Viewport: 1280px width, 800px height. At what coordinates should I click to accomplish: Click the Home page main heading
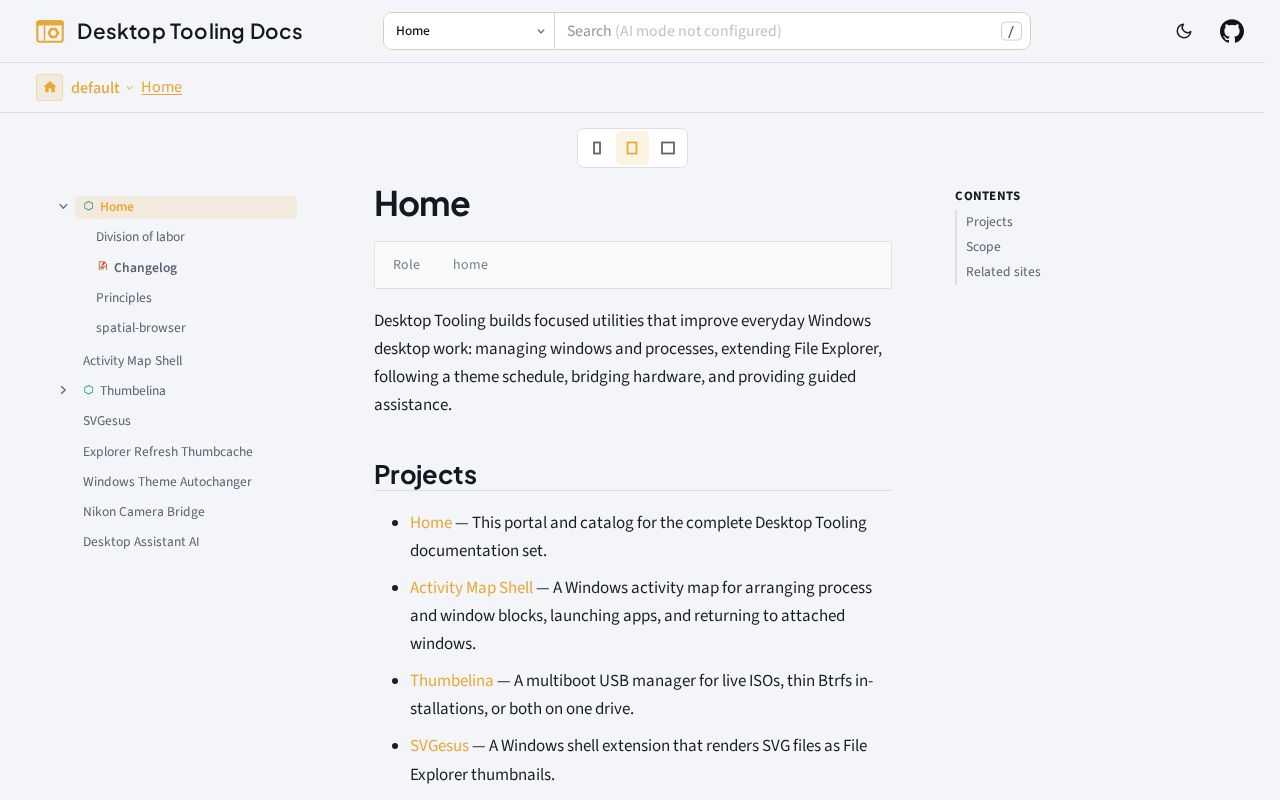(x=422, y=204)
